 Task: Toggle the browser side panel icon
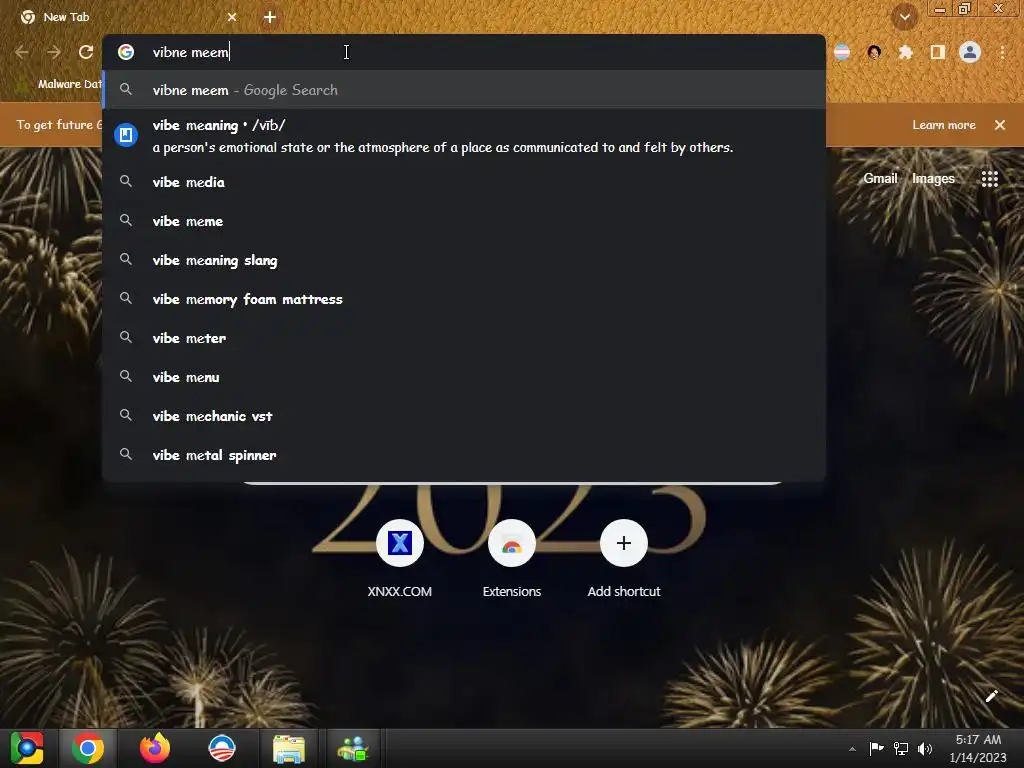point(938,52)
